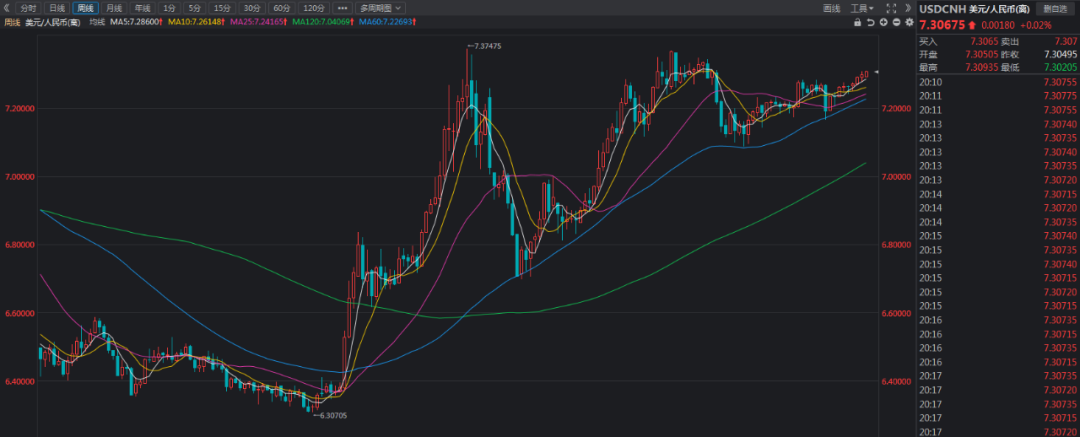Viewport: 1080px width, 437px height.
Task: Open 工具 tools dropdown menu
Action: [862, 8]
